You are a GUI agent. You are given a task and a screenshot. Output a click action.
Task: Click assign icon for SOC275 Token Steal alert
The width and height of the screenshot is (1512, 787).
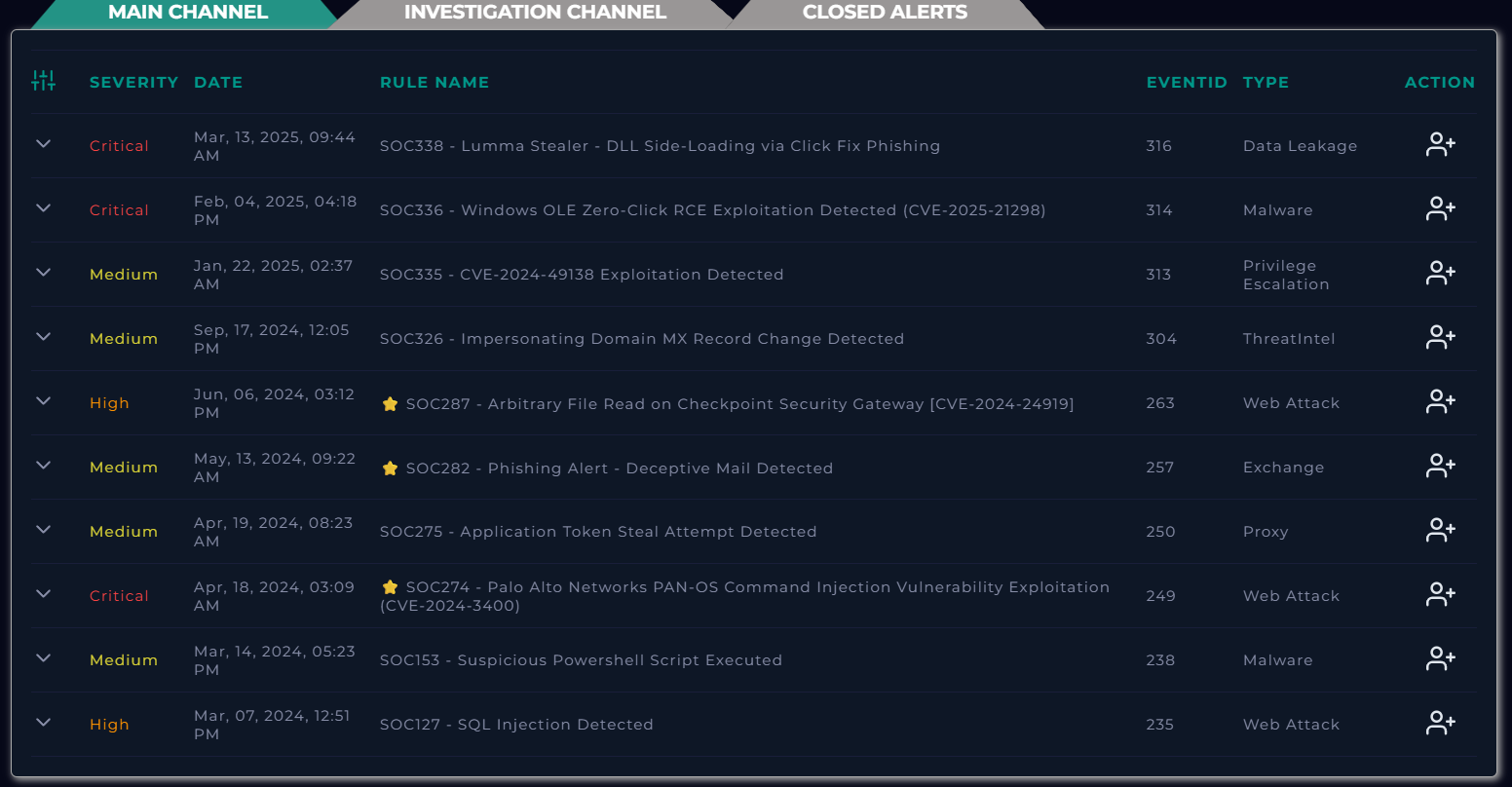pyautogui.click(x=1440, y=531)
